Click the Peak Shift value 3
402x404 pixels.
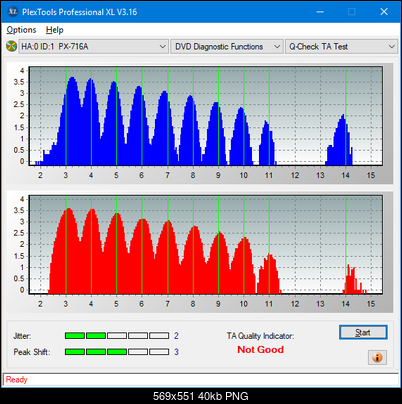[176, 352]
